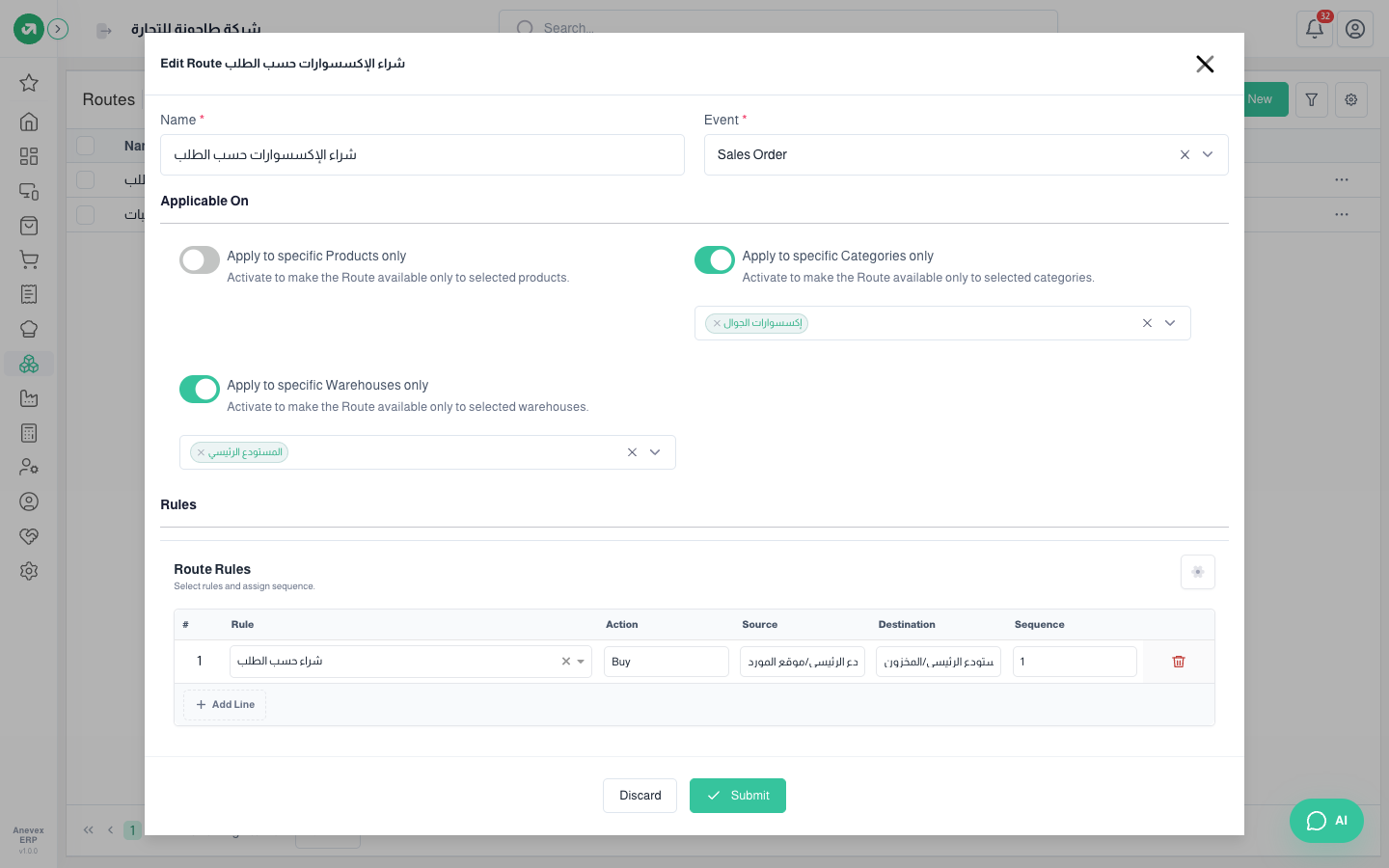
Task: Open row actions menu for first route
Action: tap(1342, 180)
